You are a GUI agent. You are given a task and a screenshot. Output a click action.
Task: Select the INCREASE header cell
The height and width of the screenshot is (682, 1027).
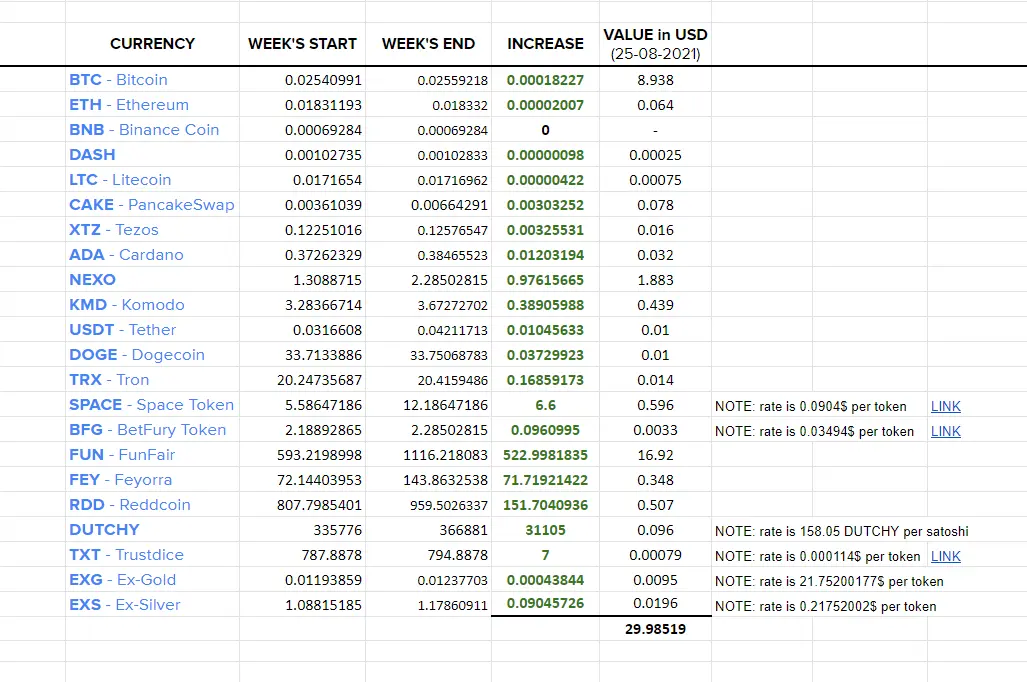pyautogui.click(x=545, y=44)
